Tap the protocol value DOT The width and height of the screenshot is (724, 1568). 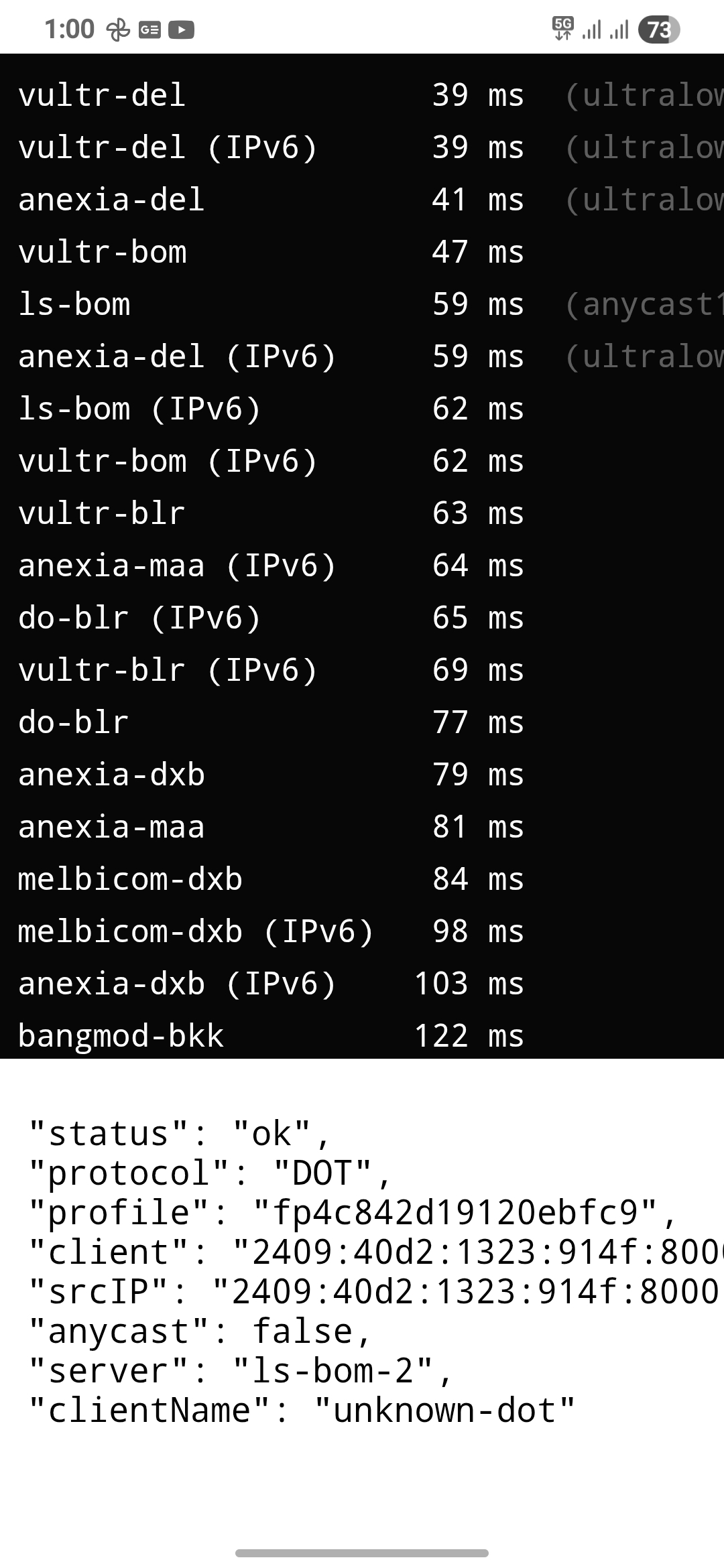[322, 1173]
